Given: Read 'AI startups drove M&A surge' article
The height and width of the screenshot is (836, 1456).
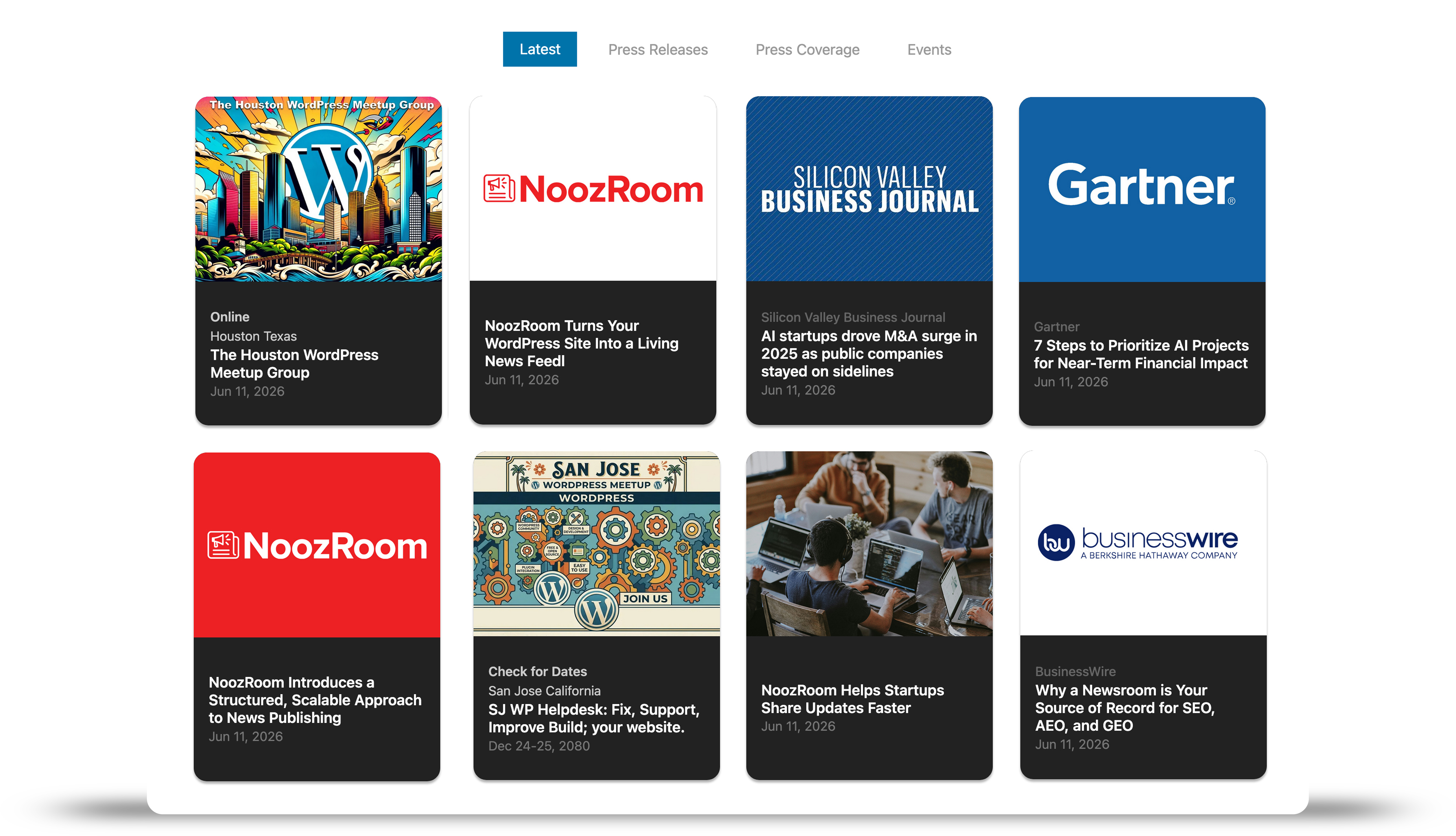Looking at the screenshot, I should coord(868,354).
